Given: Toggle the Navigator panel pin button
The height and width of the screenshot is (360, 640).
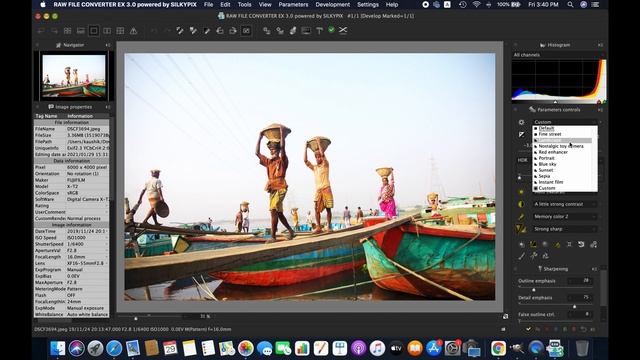Looking at the screenshot, I should coord(108,45).
